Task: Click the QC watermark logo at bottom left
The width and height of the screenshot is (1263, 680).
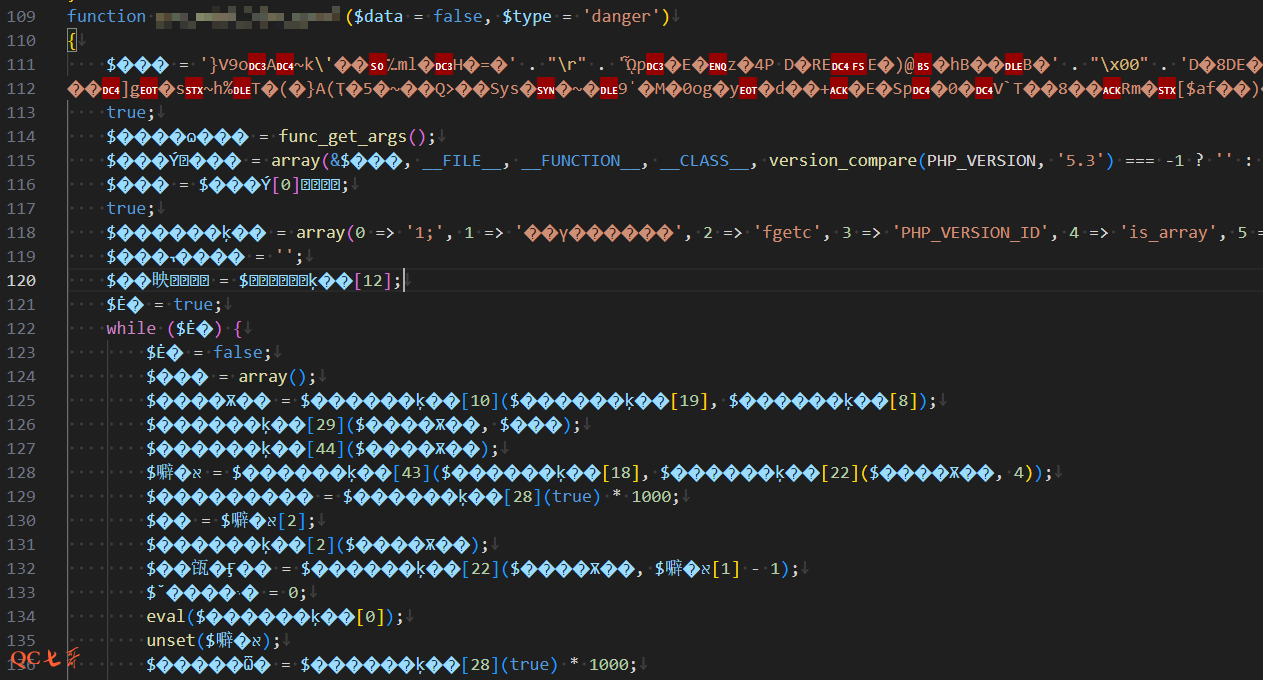Action: pos(44,659)
